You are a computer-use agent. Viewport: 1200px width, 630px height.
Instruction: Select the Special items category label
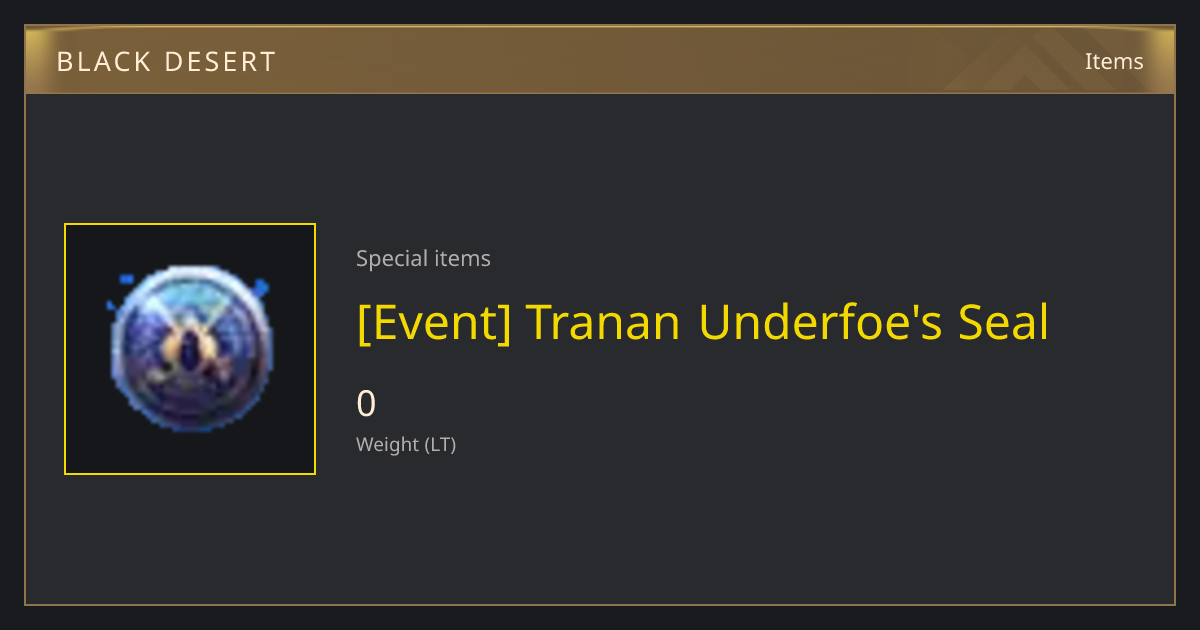423,258
